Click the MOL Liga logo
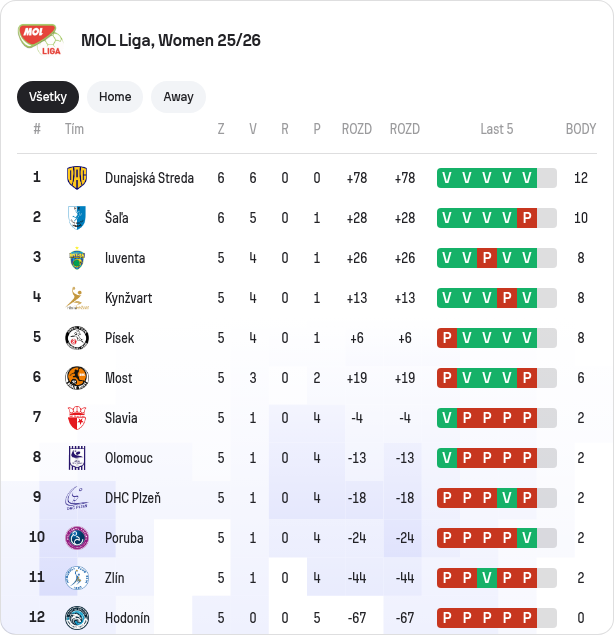The width and height of the screenshot is (614, 635). point(40,39)
